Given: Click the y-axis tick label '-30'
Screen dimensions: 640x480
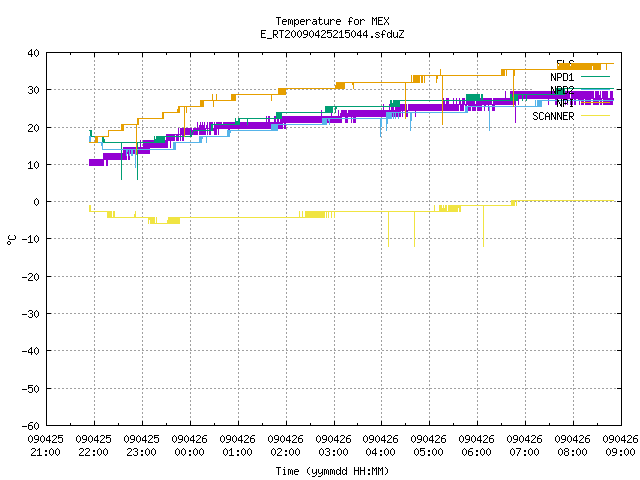Looking at the screenshot, I should (31, 314).
